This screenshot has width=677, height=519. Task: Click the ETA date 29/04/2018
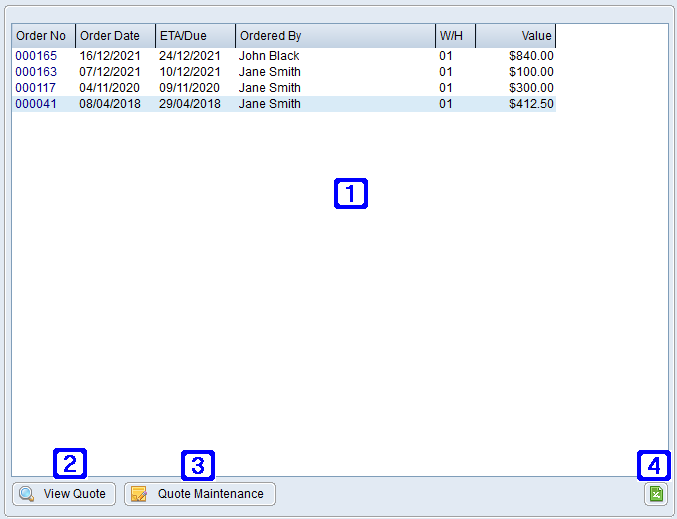[x=190, y=104]
